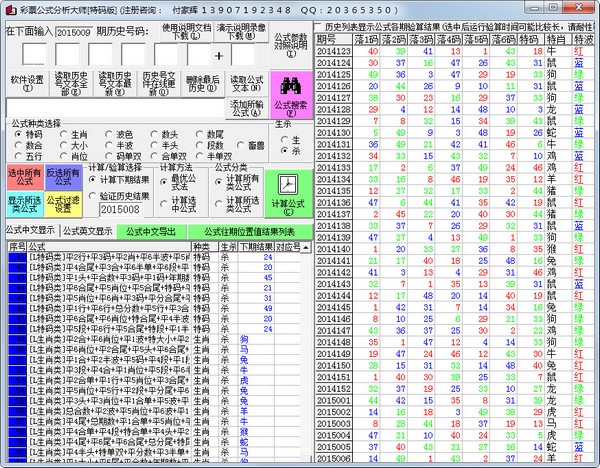This screenshot has width=600, height=468.
Task: Click the cyan 显示所选类公式 button
Action: click(25, 204)
